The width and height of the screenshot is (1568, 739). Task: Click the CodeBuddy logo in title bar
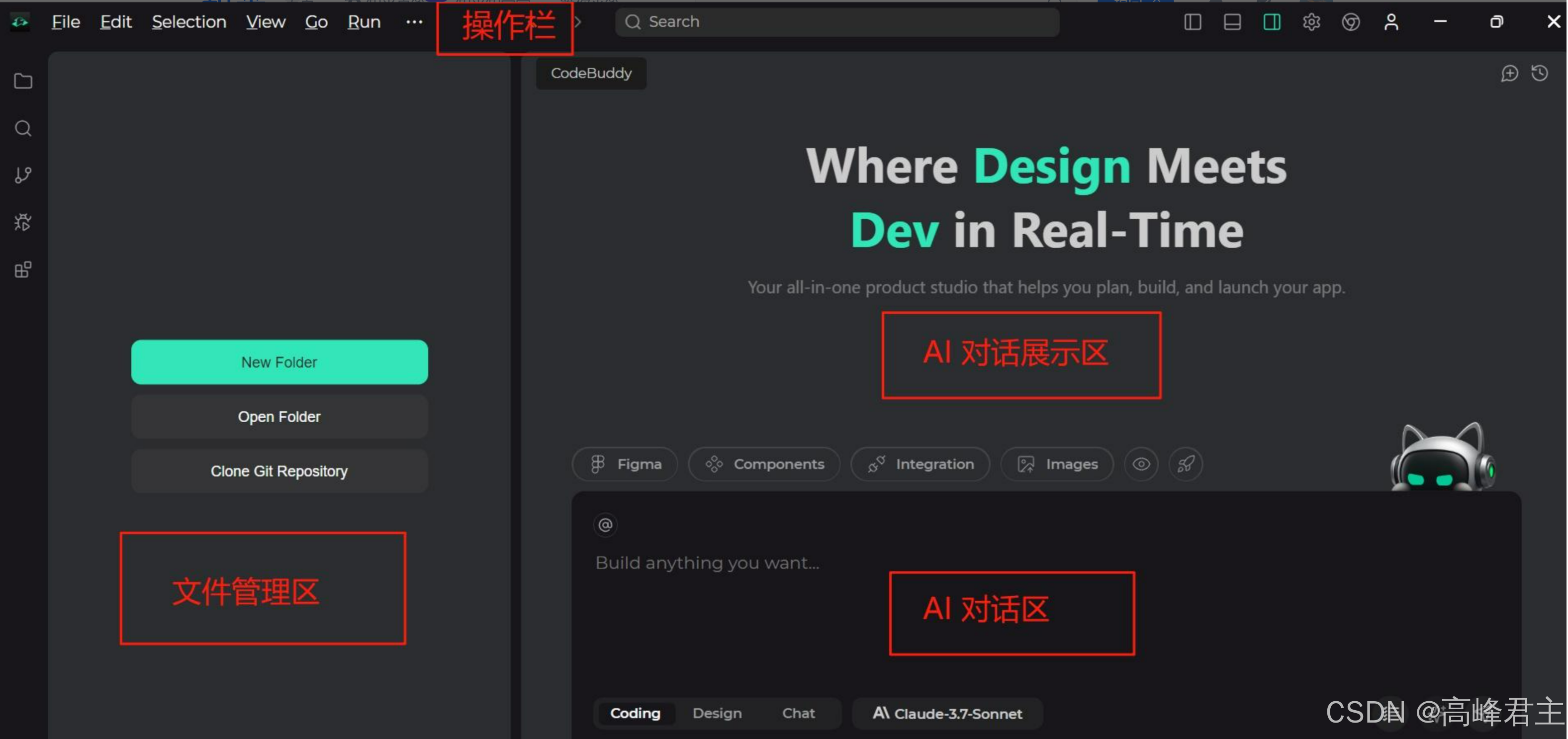click(x=20, y=22)
